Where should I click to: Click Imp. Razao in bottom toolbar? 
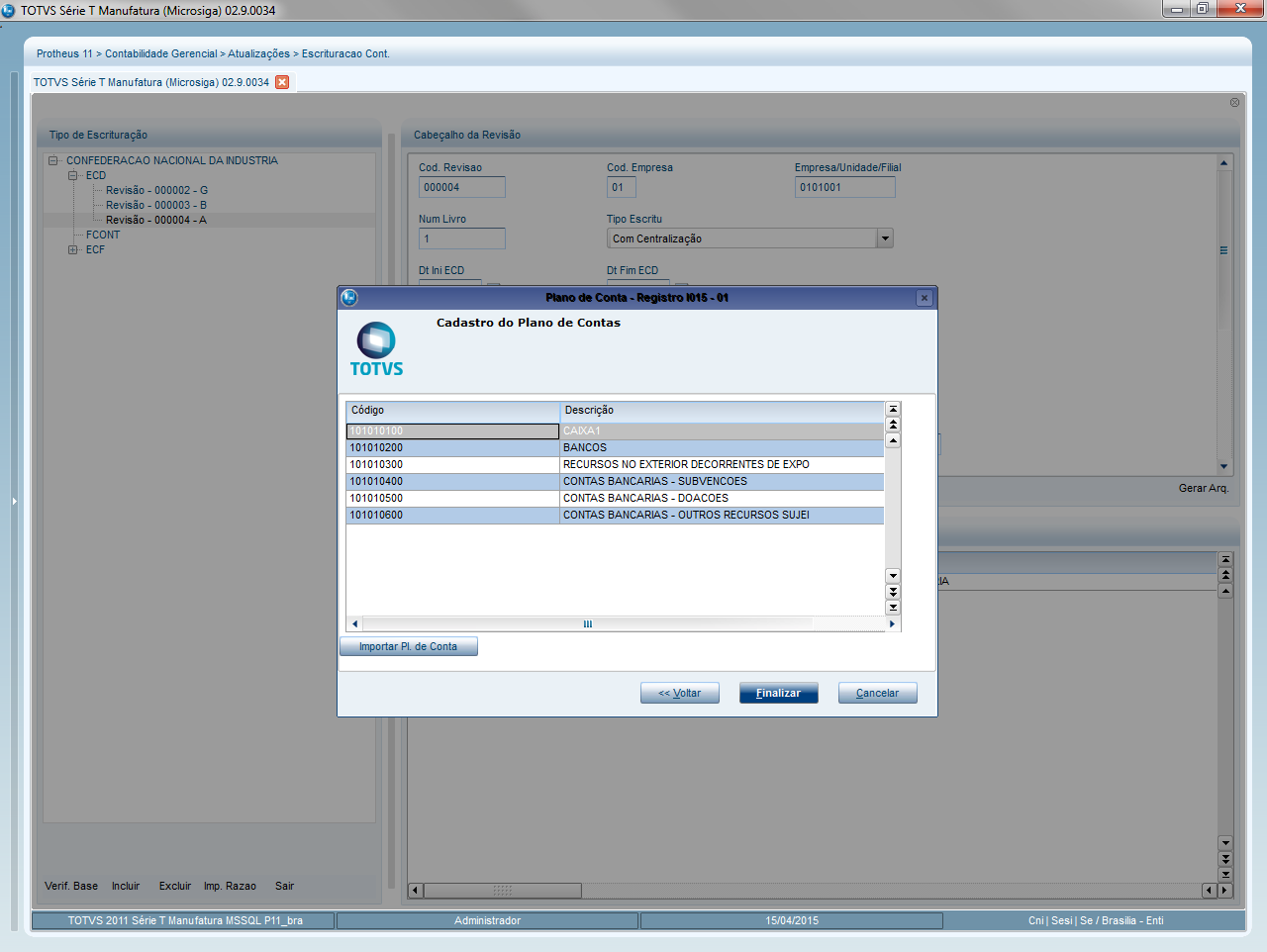(x=230, y=886)
